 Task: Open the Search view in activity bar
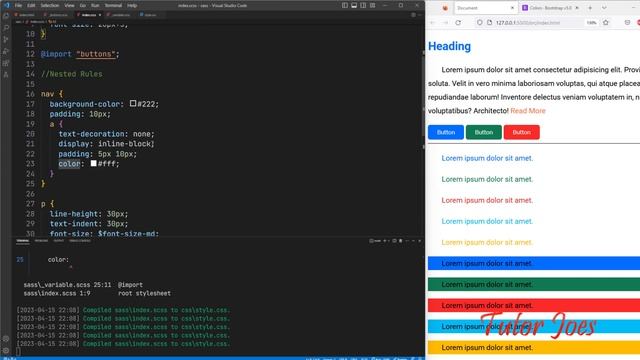(x=6, y=28)
